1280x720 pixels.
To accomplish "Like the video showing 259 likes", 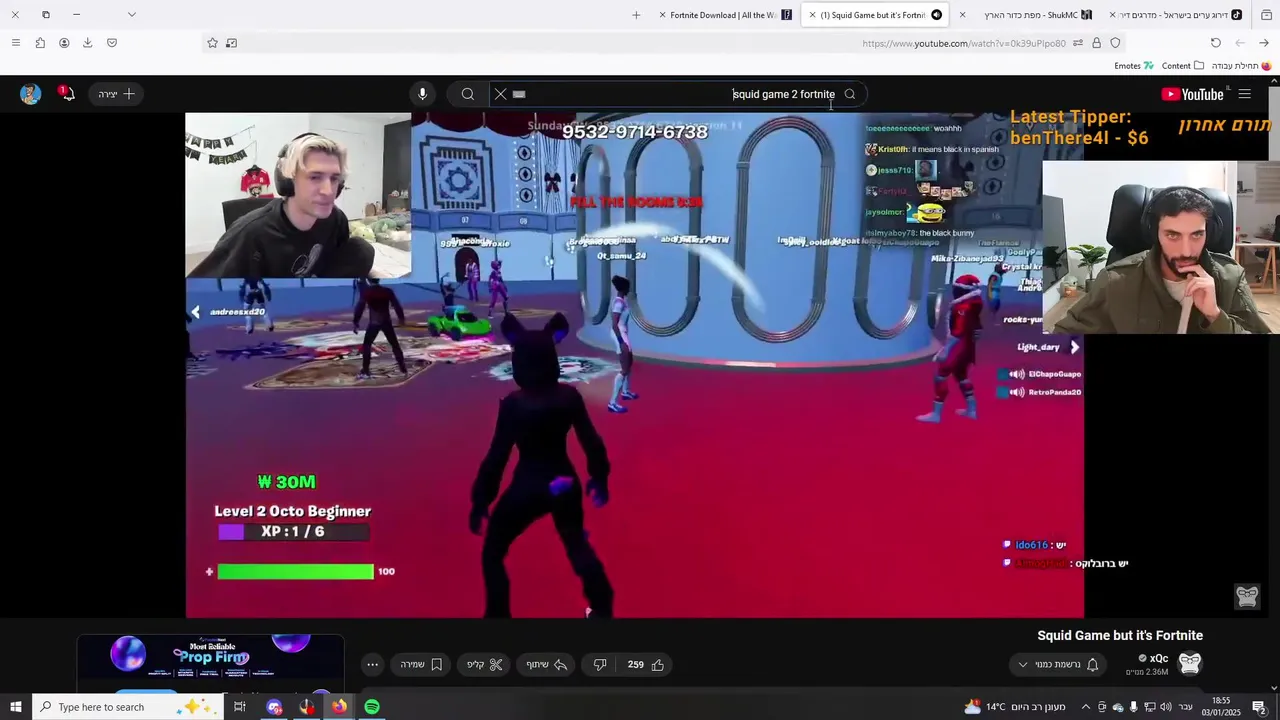I will (647, 664).
